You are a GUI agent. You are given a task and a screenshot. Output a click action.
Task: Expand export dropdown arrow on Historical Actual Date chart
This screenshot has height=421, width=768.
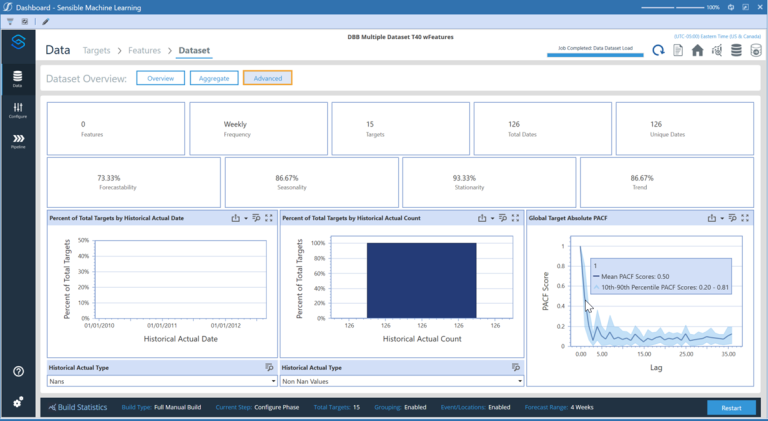(x=245, y=217)
